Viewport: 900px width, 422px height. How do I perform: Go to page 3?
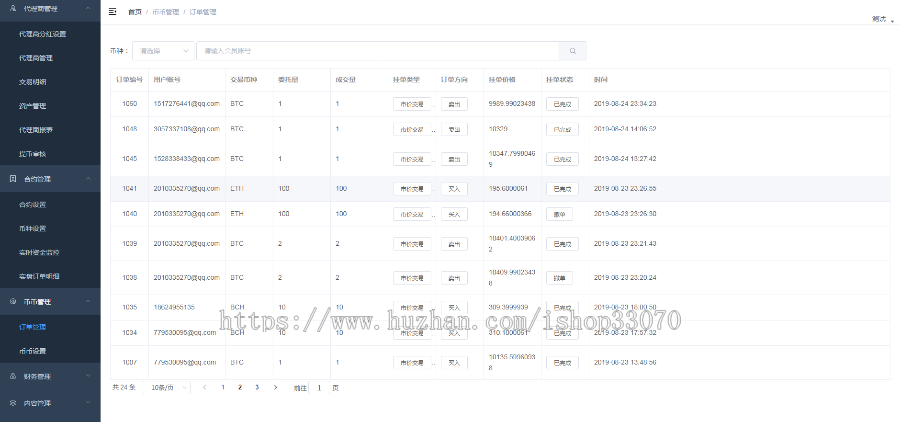(257, 388)
